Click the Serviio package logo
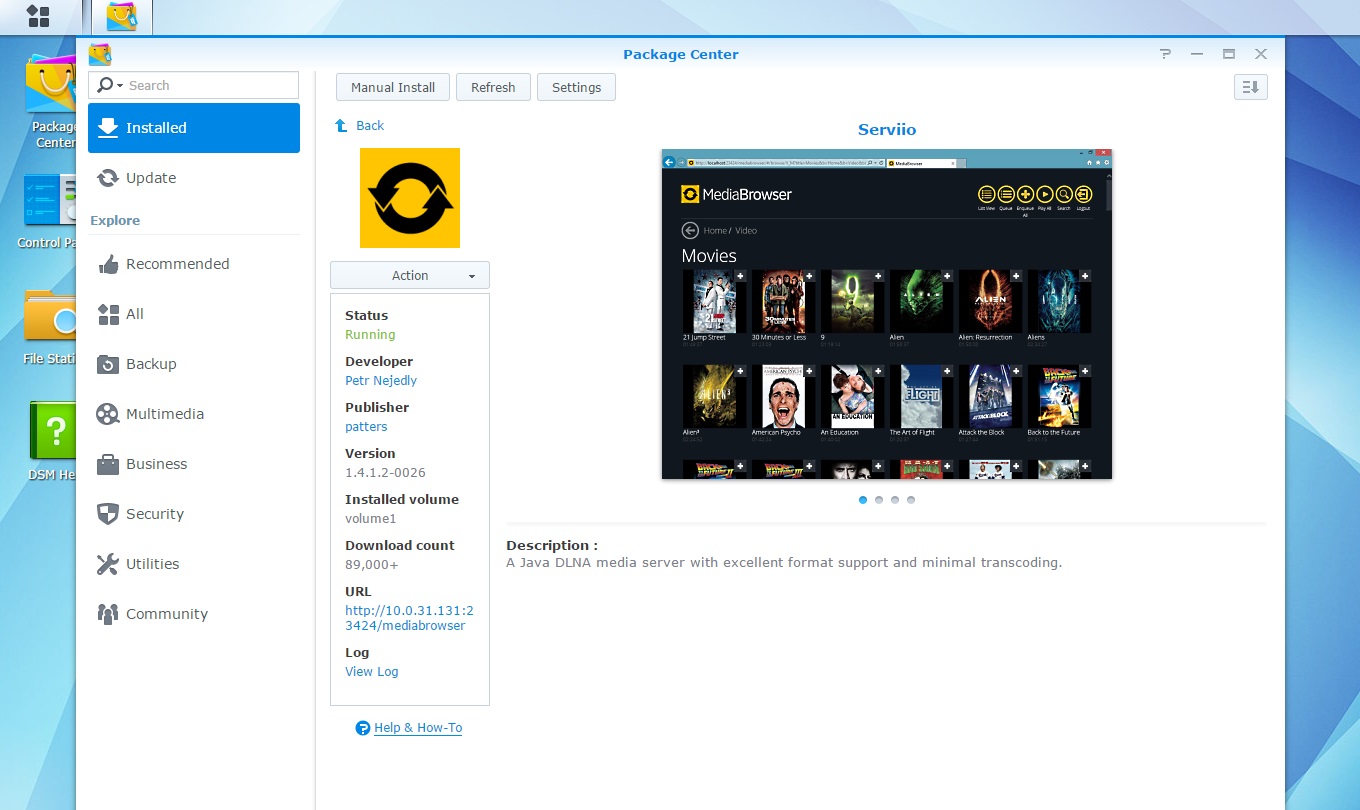1360x810 pixels. pos(410,198)
